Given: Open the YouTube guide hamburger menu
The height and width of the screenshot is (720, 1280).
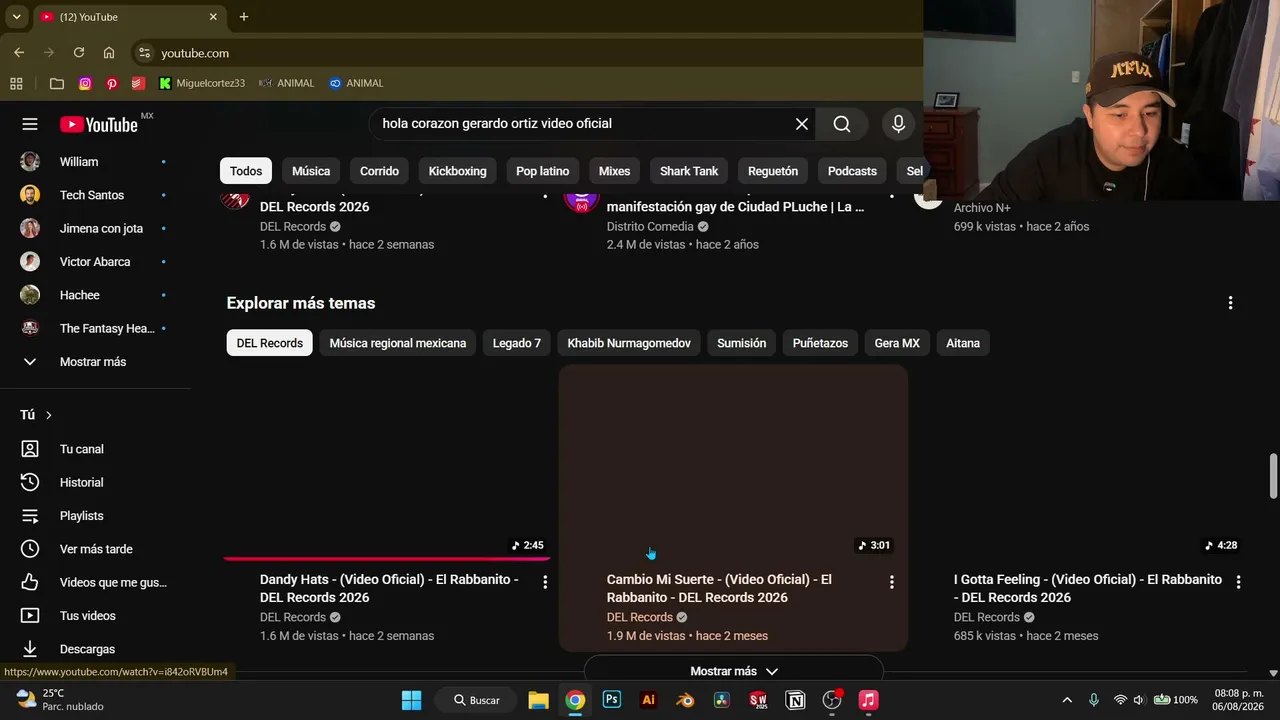Looking at the screenshot, I should [30, 124].
